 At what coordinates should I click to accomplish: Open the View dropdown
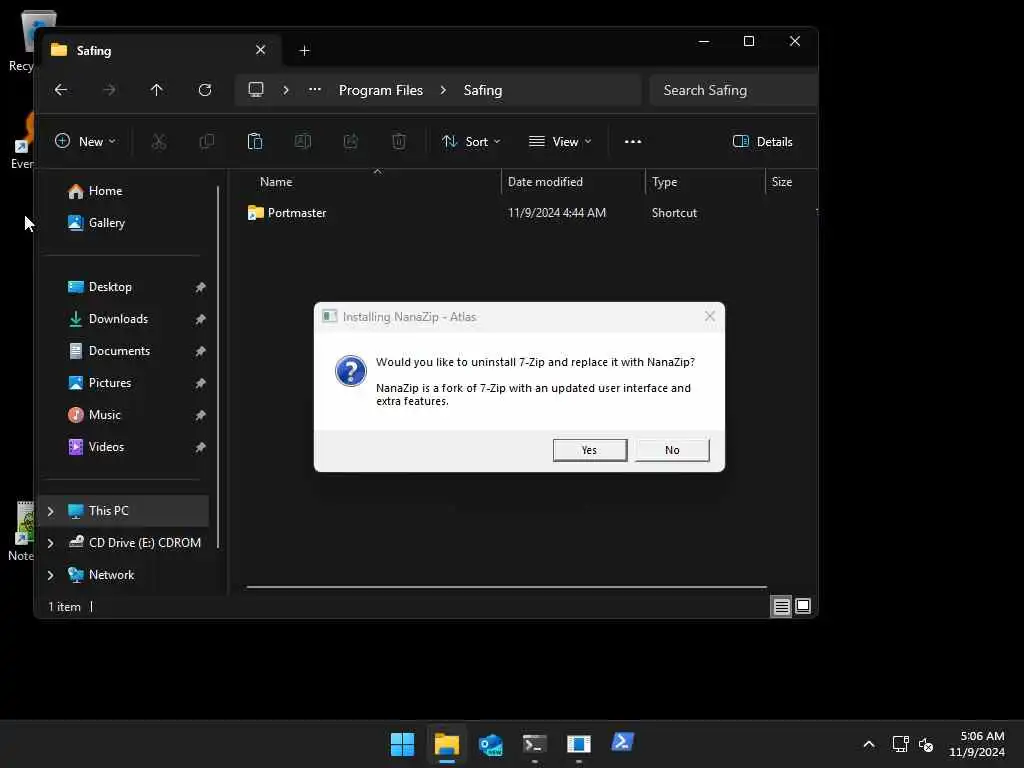560,142
